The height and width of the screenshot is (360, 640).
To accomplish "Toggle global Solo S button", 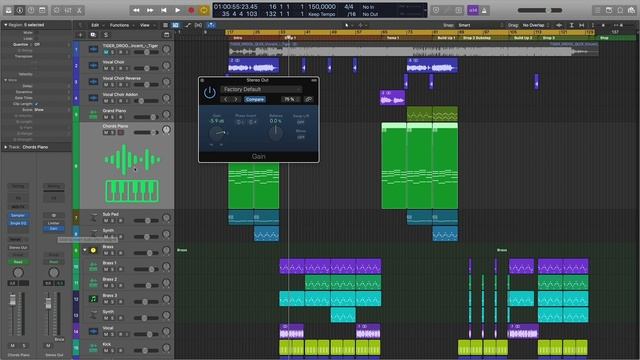I will (x=106, y=35).
